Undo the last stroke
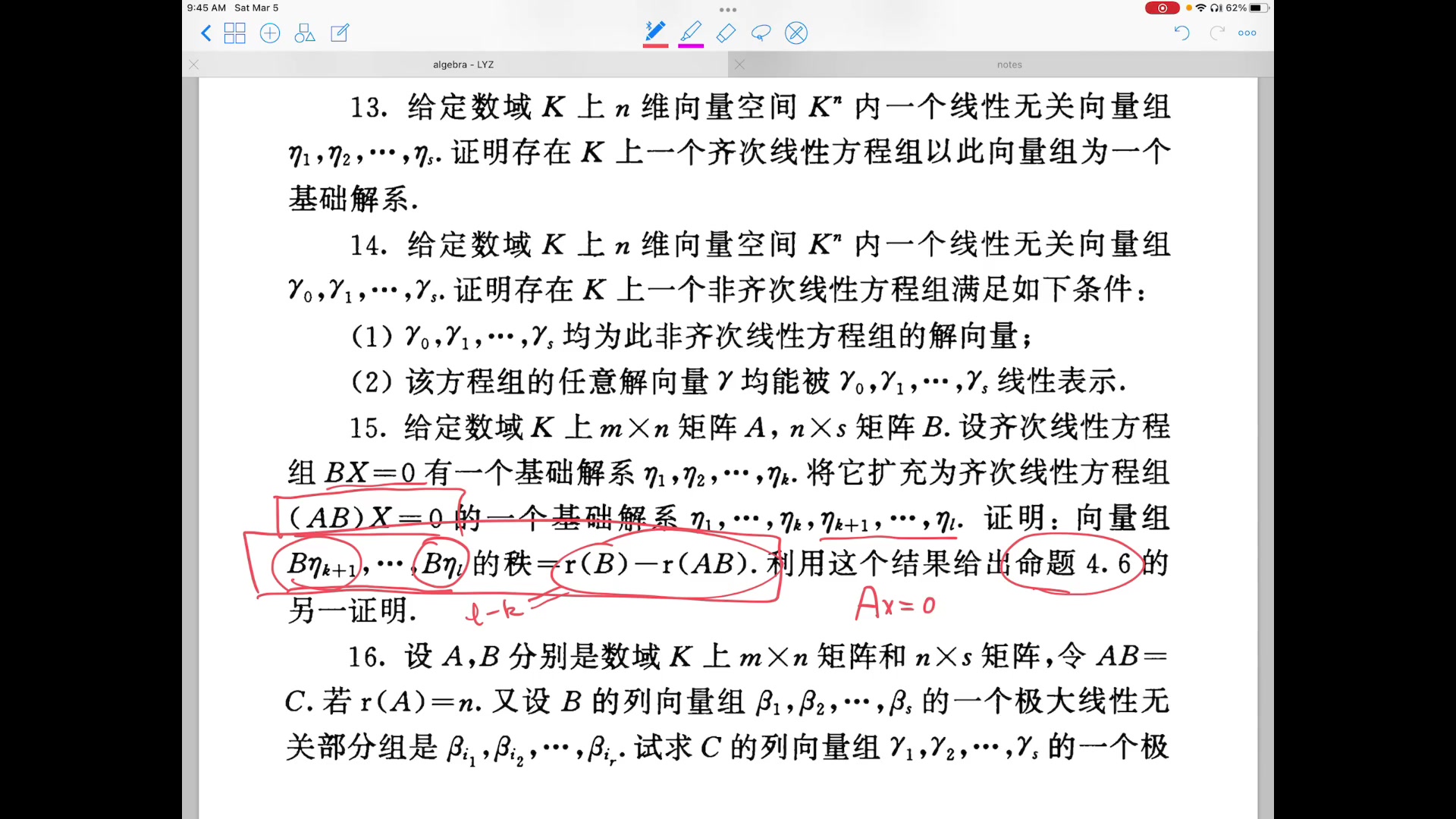Image resolution: width=1456 pixels, height=819 pixels. coord(1181,33)
